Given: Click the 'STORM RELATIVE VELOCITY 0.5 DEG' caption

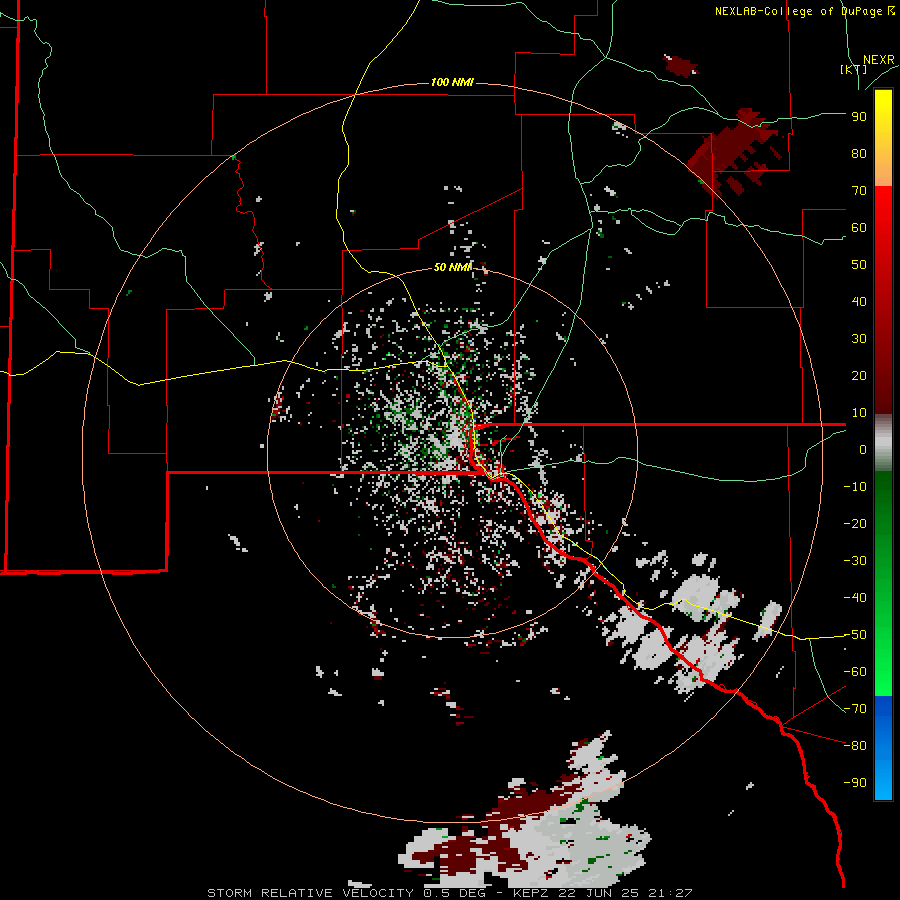Looking at the screenshot, I should pyautogui.click(x=346, y=893).
